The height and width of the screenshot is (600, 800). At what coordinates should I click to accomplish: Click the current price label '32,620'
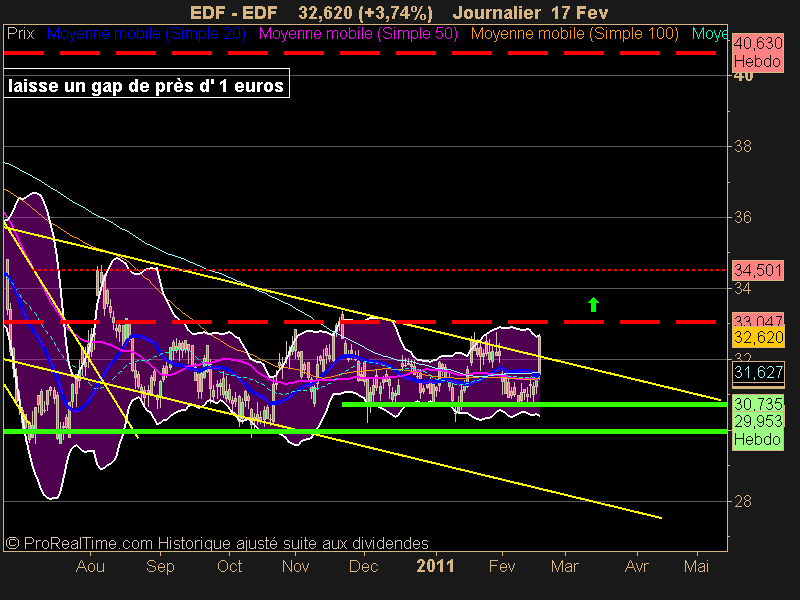click(x=758, y=337)
